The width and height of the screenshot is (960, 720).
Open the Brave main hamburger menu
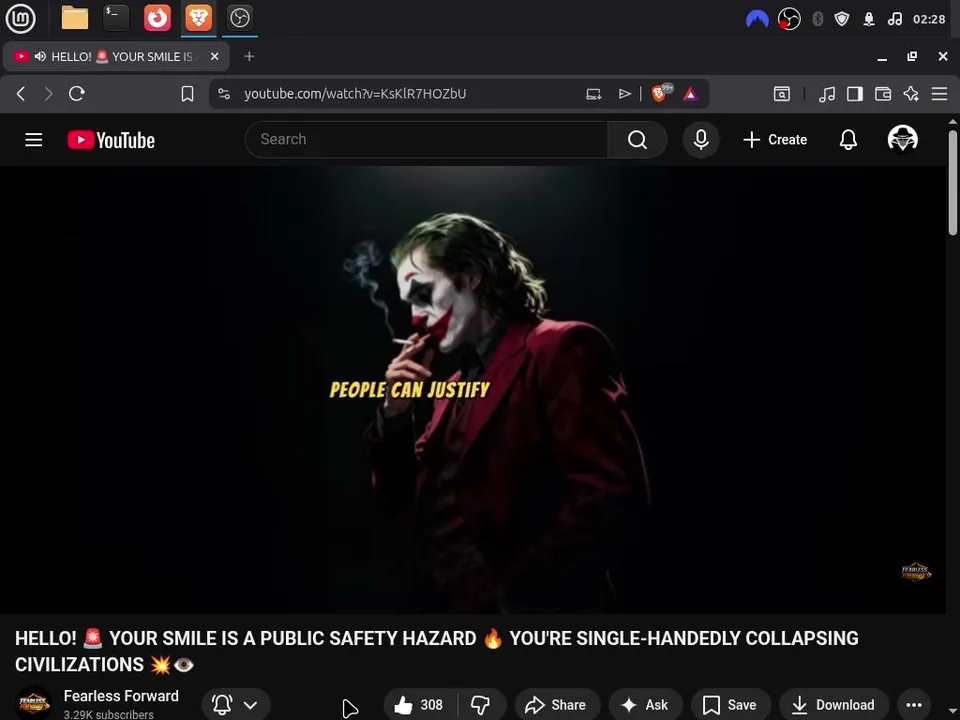tap(939, 94)
